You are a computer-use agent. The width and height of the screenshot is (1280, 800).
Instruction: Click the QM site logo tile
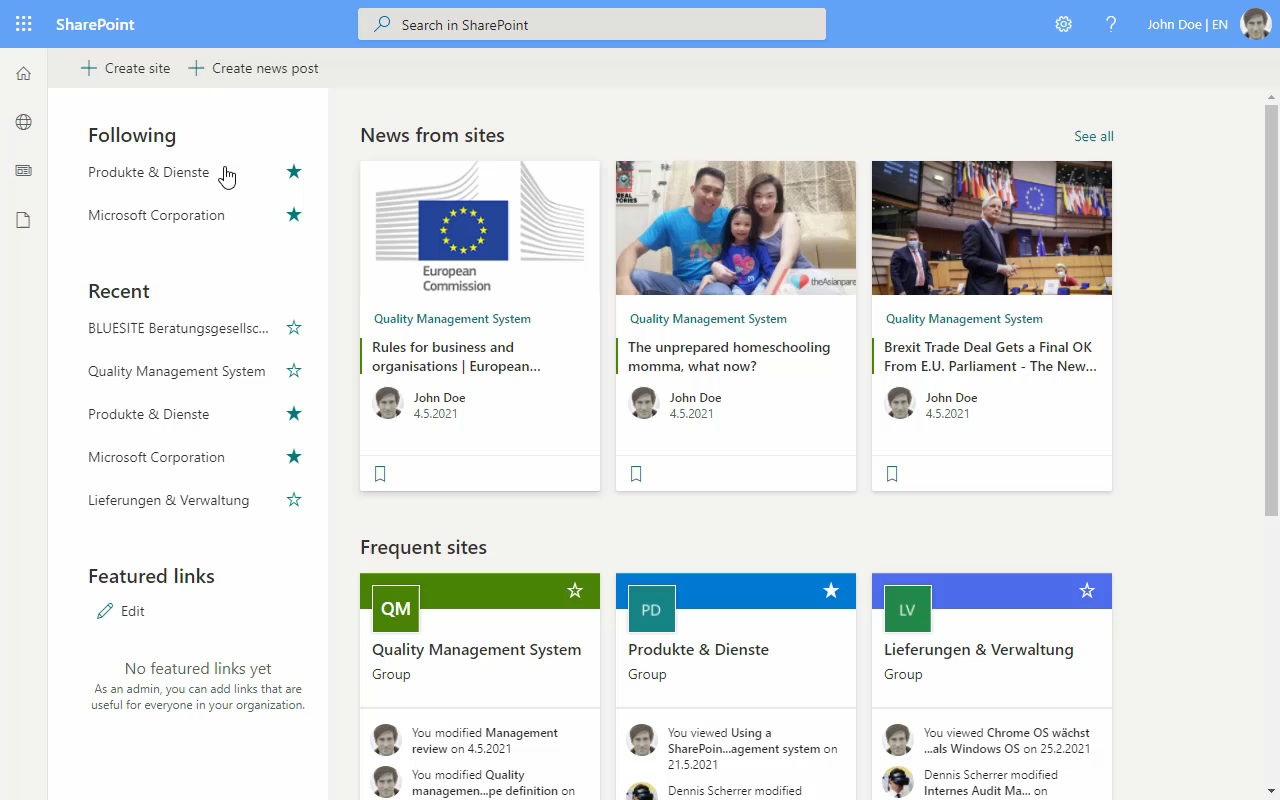click(x=396, y=609)
